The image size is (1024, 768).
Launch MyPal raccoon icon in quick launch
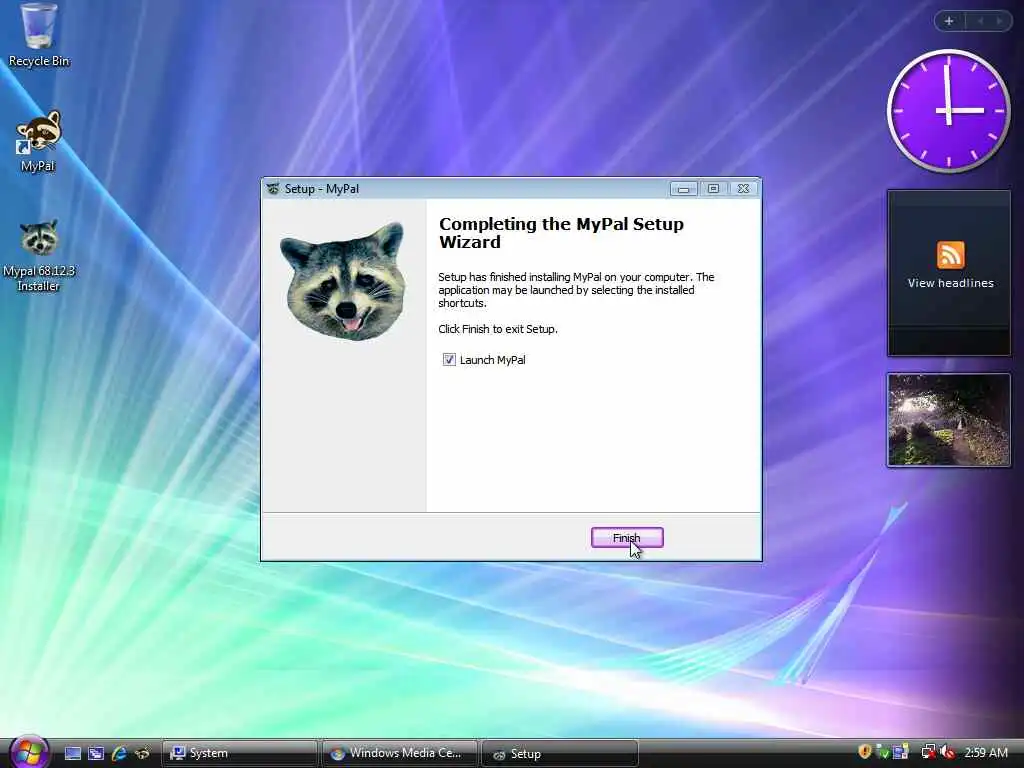pyautogui.click(x=142, y=754)
